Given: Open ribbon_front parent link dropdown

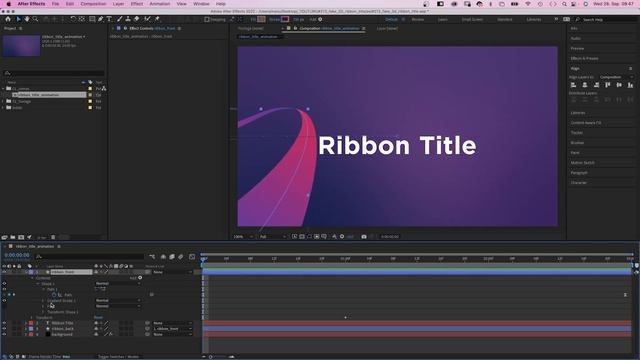Looking at the screenshot, I should (x=172, y=272).
